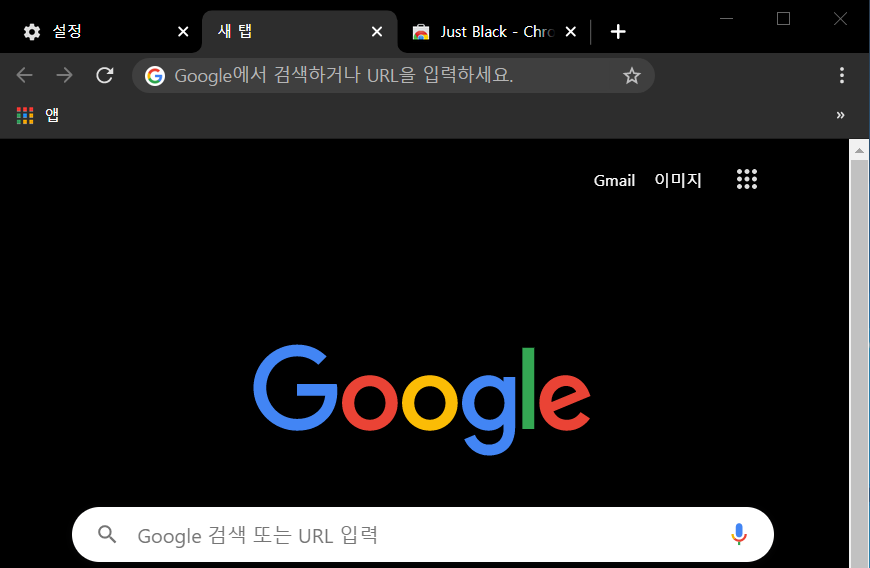Screen dimensions: 870x568
Task: Close the 새 탭 tab
Action: click(377, 32)
